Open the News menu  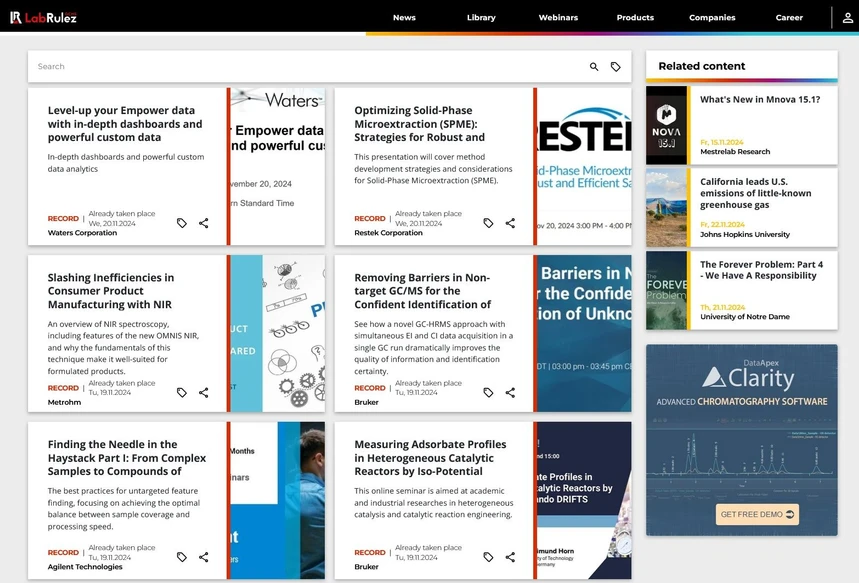(x=404, y=18)
